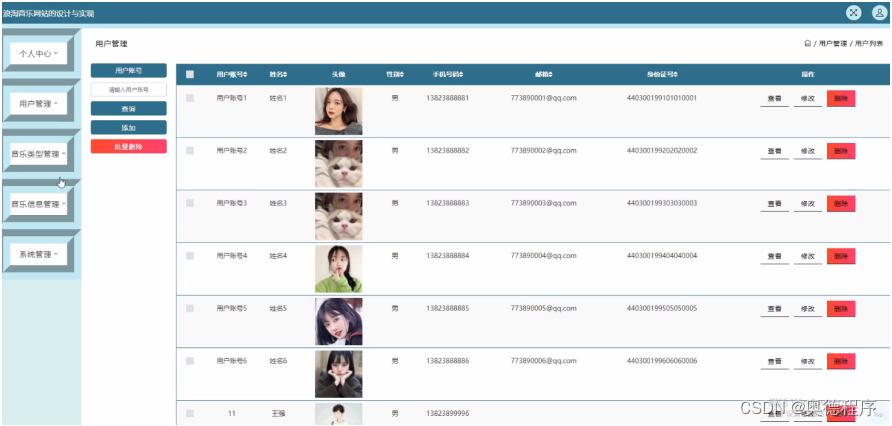Open the avatar thumbnail of 用户账号2
Screen dimensions: 892x426
click(338, 164)
